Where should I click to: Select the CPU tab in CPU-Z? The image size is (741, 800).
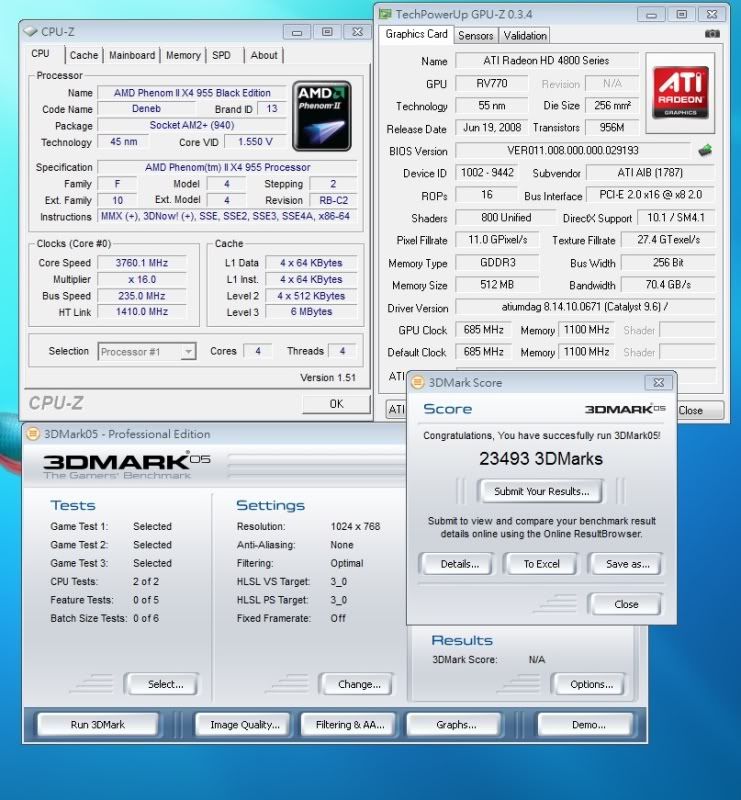click(40, 54)
